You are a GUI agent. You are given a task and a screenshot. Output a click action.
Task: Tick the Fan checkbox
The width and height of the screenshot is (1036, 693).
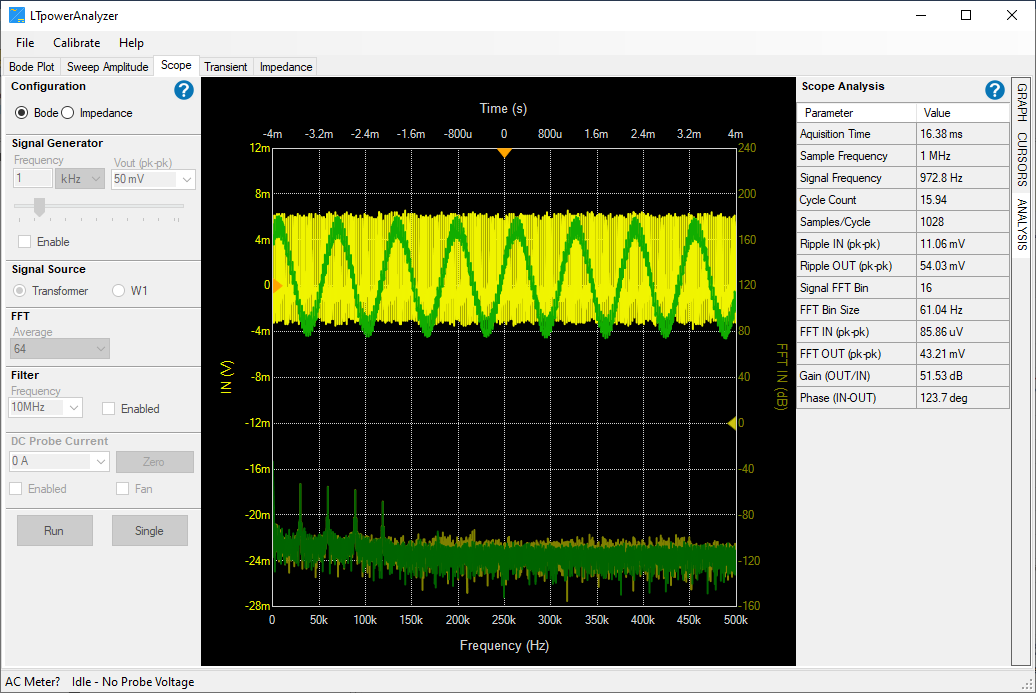[x=122, y=489]
